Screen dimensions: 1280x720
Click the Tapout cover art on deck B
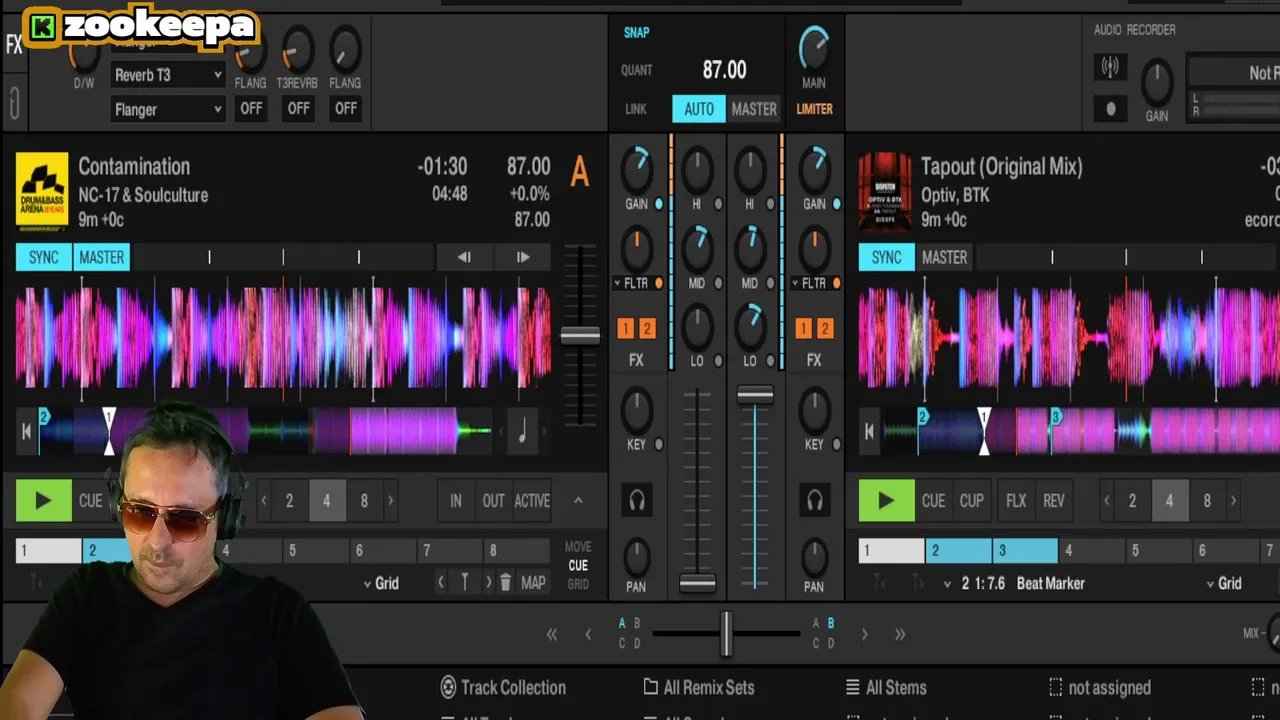(885, 192)
